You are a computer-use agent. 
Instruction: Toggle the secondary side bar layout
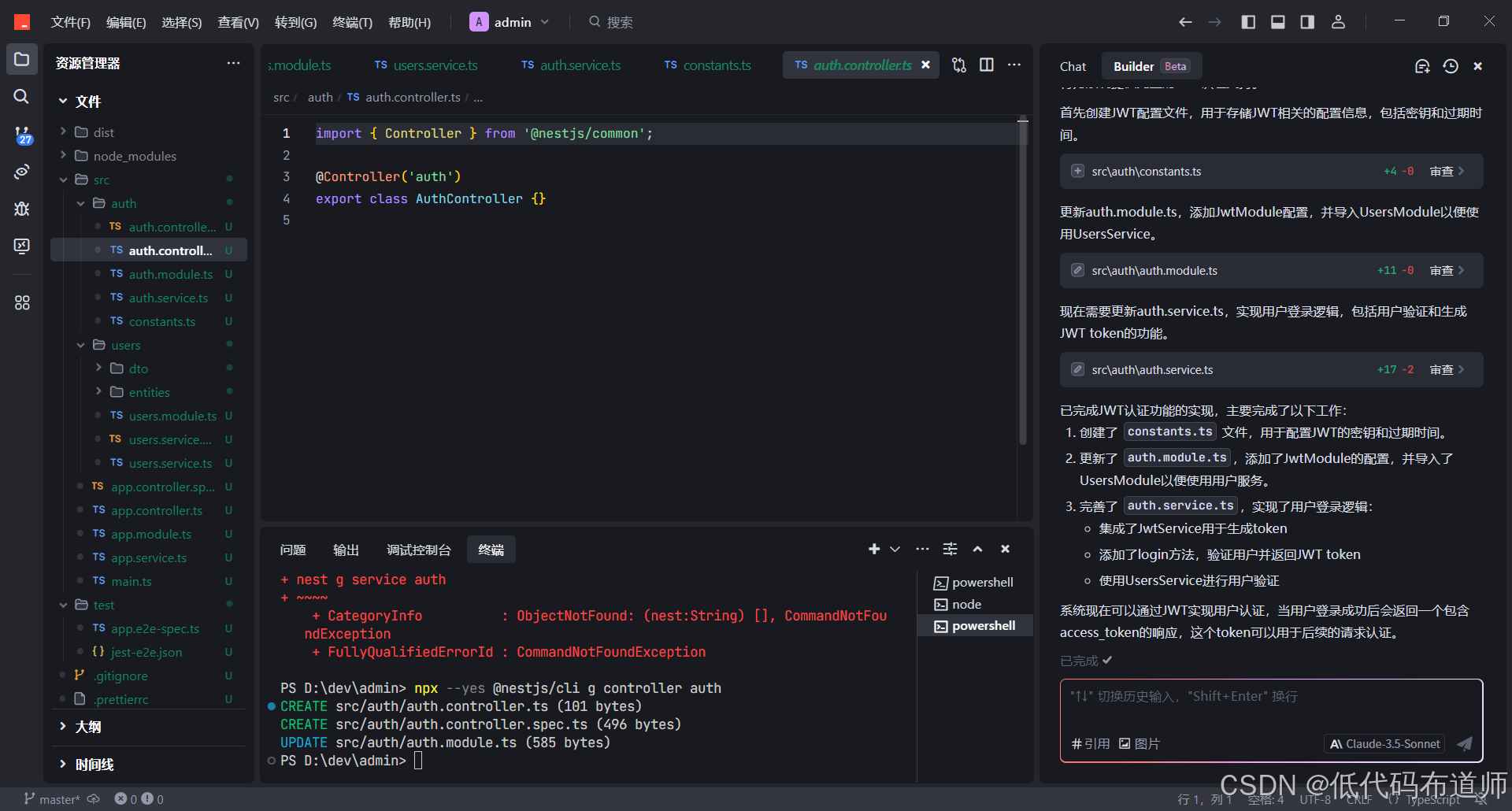click(x=1307, y=22)
